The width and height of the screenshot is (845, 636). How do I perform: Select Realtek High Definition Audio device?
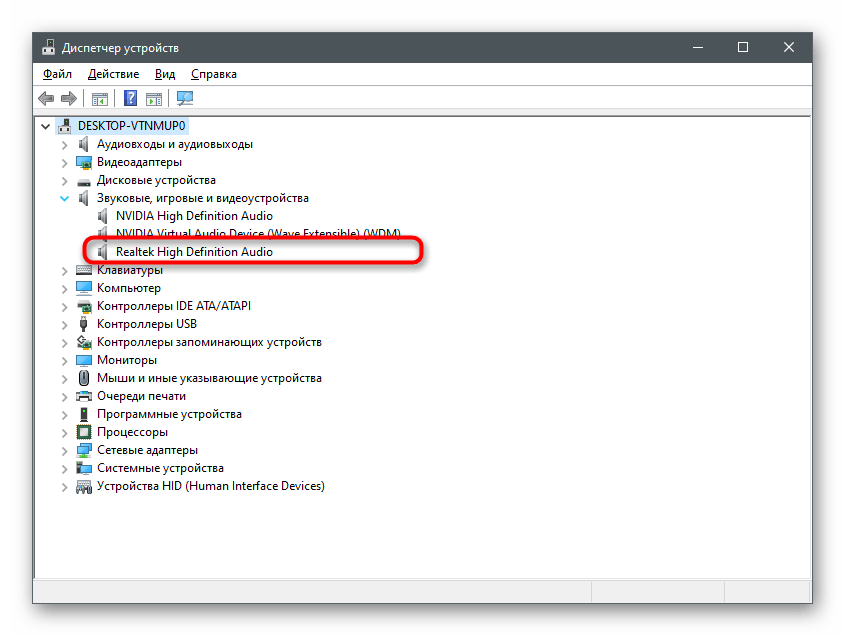pyautogui.click(x=194, y=252)
